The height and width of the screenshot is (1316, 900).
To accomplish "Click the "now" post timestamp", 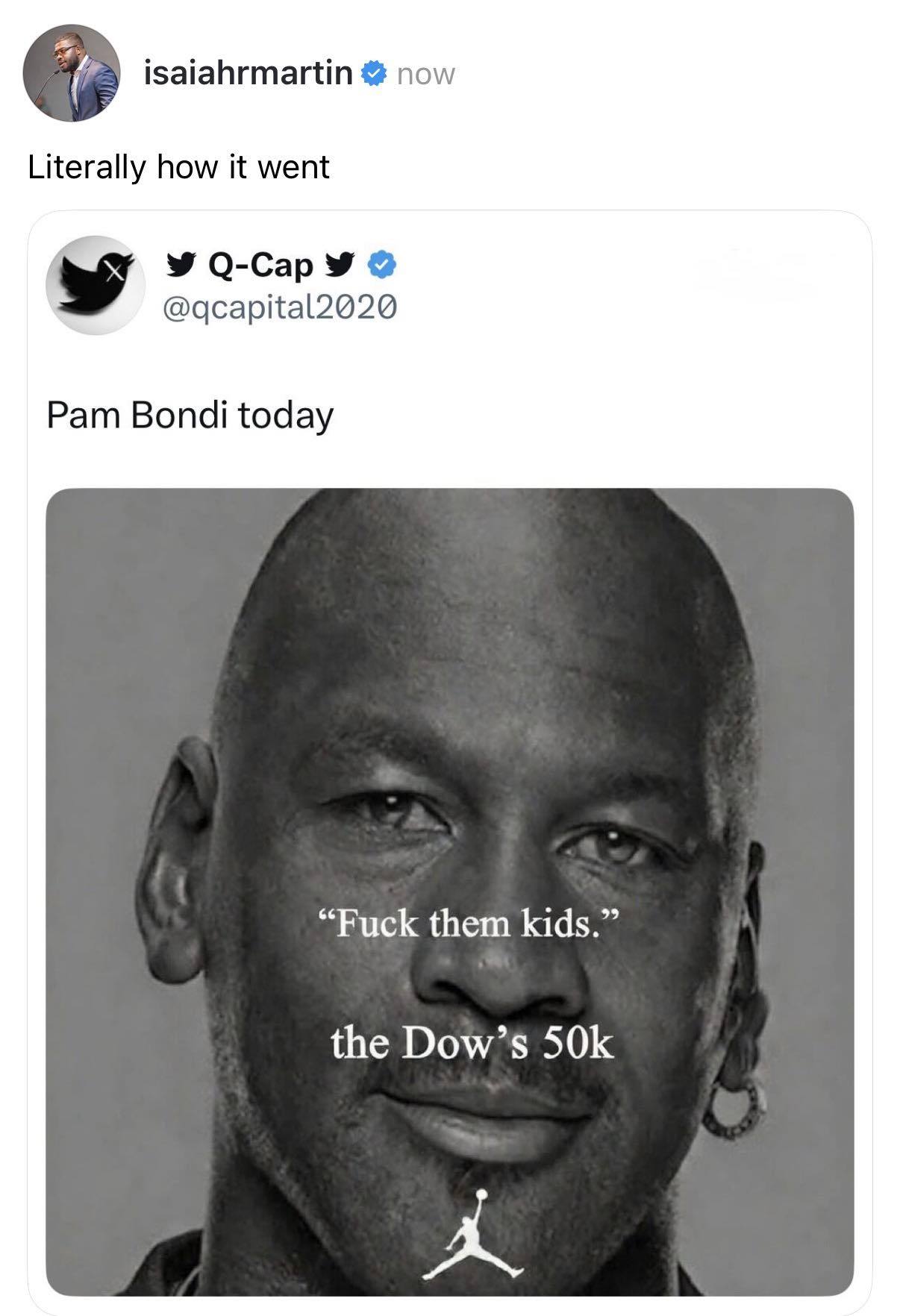I will (425, 74).
